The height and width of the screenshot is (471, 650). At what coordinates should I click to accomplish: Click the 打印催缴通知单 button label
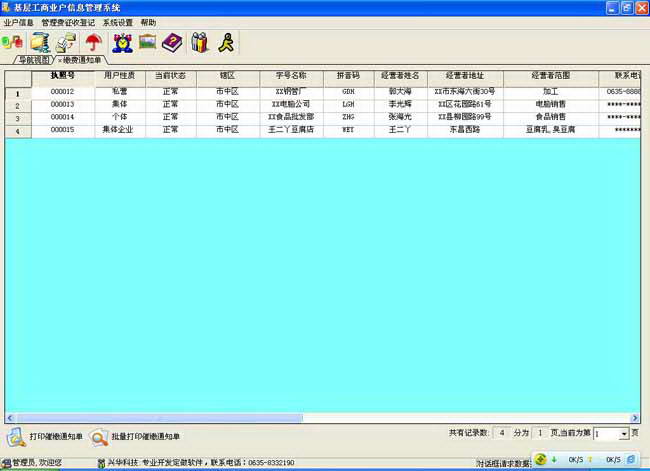coord(56,437)
